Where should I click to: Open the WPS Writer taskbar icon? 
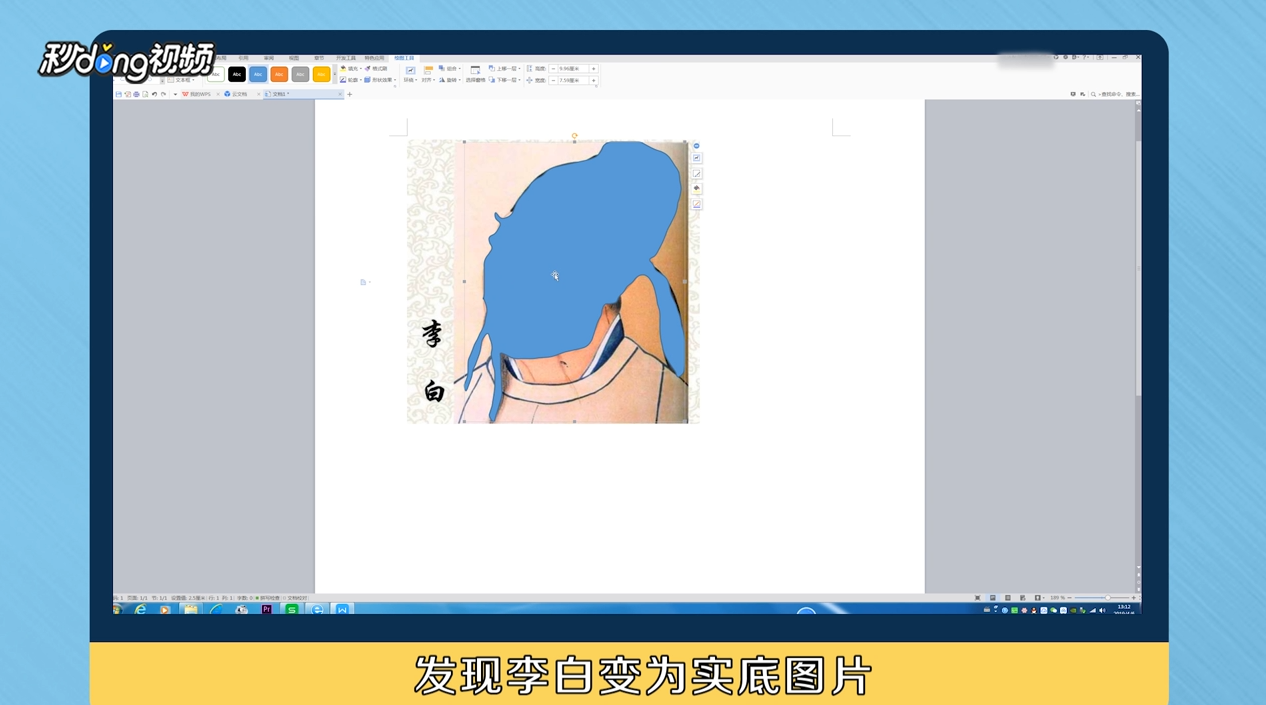click(x=342, y=609)
